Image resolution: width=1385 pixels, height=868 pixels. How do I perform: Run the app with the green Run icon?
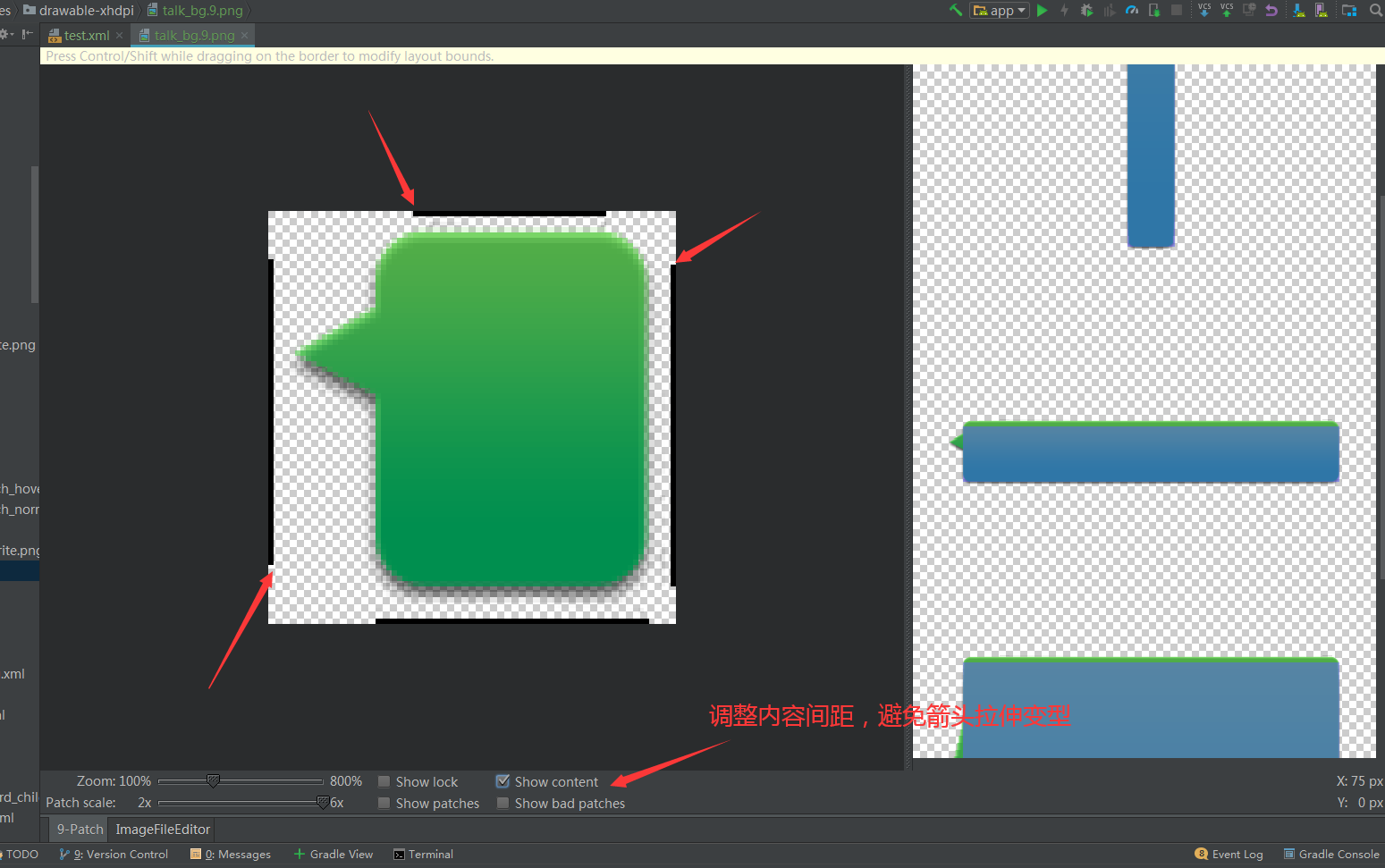coord(1042,10)
